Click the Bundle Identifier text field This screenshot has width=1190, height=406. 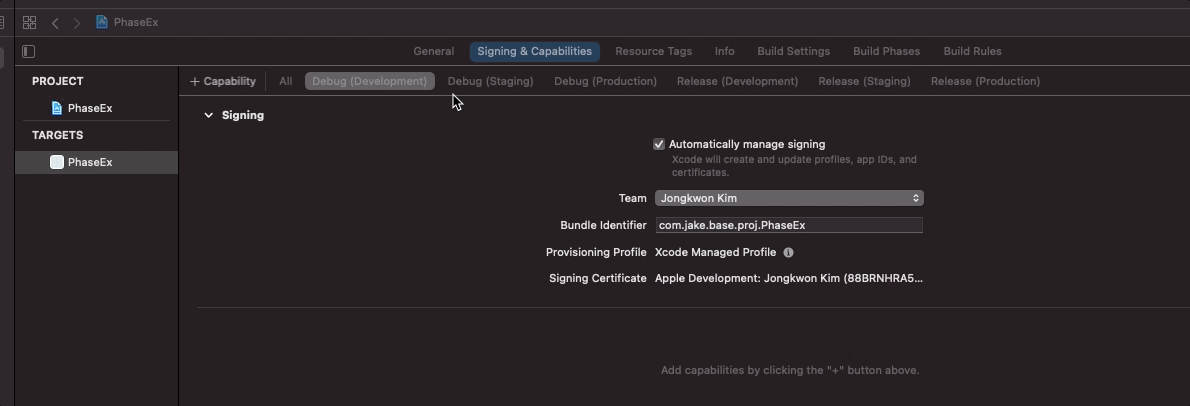[x=789, y=225]
